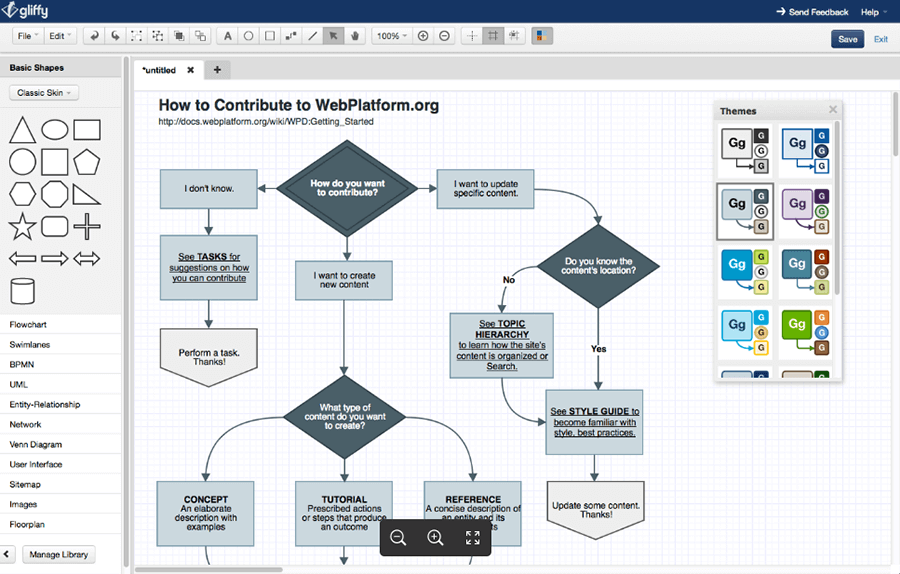
Task: Select the Pointer arrow tool
Action: click(x=333, y=36)
